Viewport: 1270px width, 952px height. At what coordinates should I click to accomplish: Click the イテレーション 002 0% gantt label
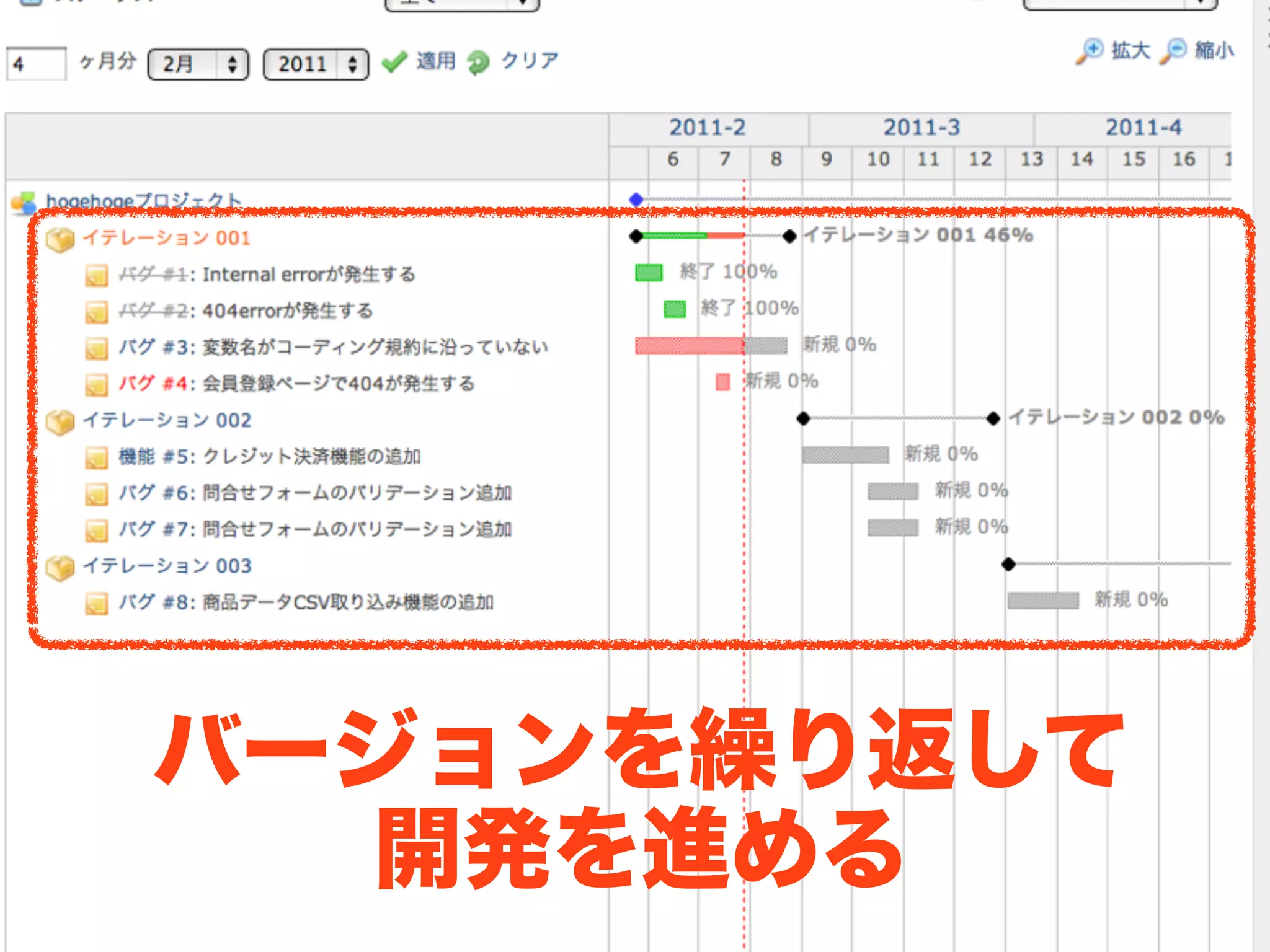pyautogui.click(x=1116, y=417)
